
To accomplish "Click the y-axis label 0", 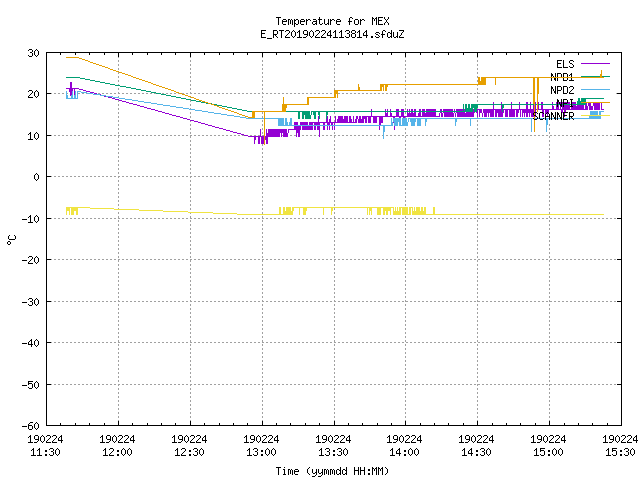I will point(37,177).
